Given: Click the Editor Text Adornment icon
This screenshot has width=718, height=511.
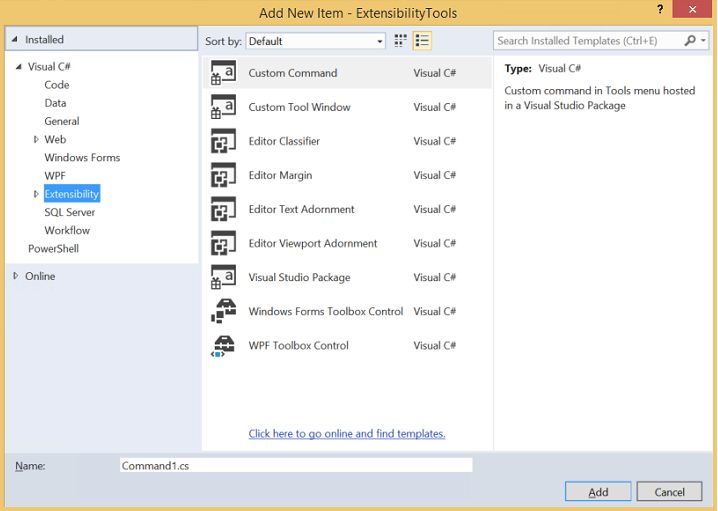Looking at the screenshot, I should 223,209.
